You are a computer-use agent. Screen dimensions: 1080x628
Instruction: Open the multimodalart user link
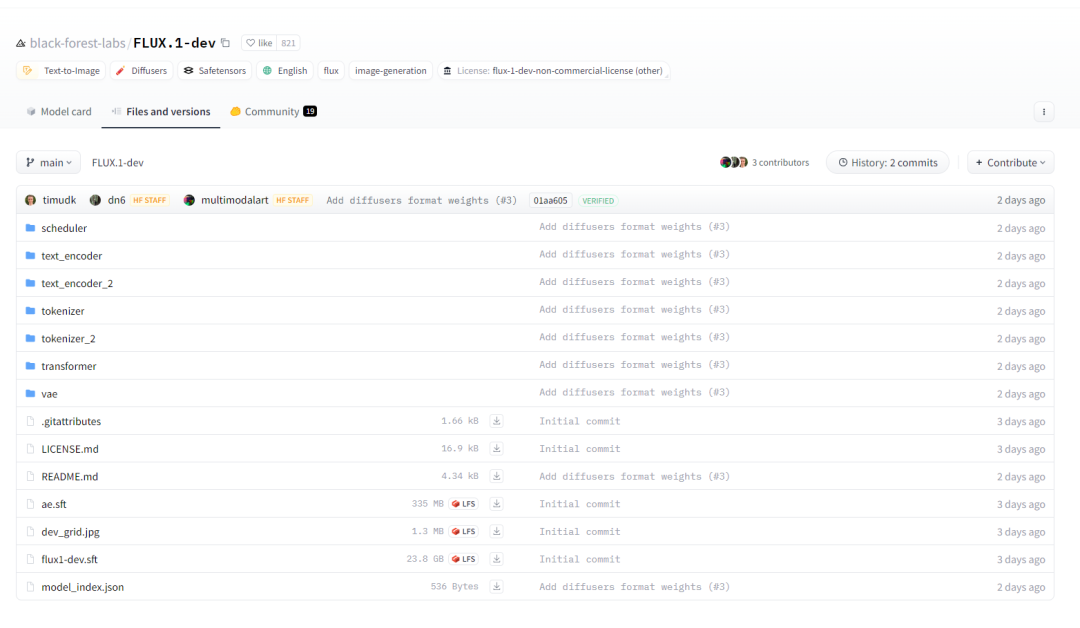pos(234,200)
